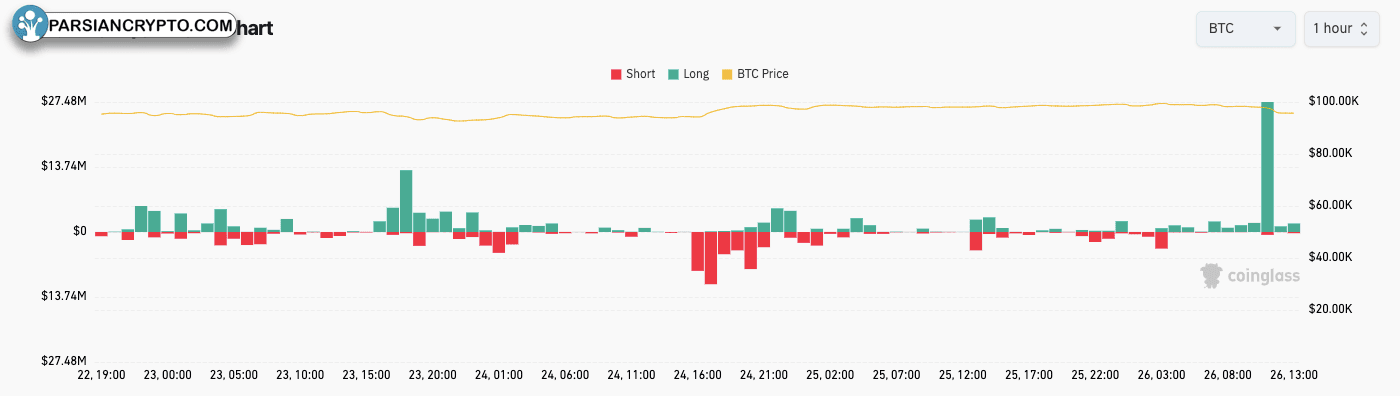Toggle the Short series in legend
Screen dimensions: 1400x396
(632, 74)
